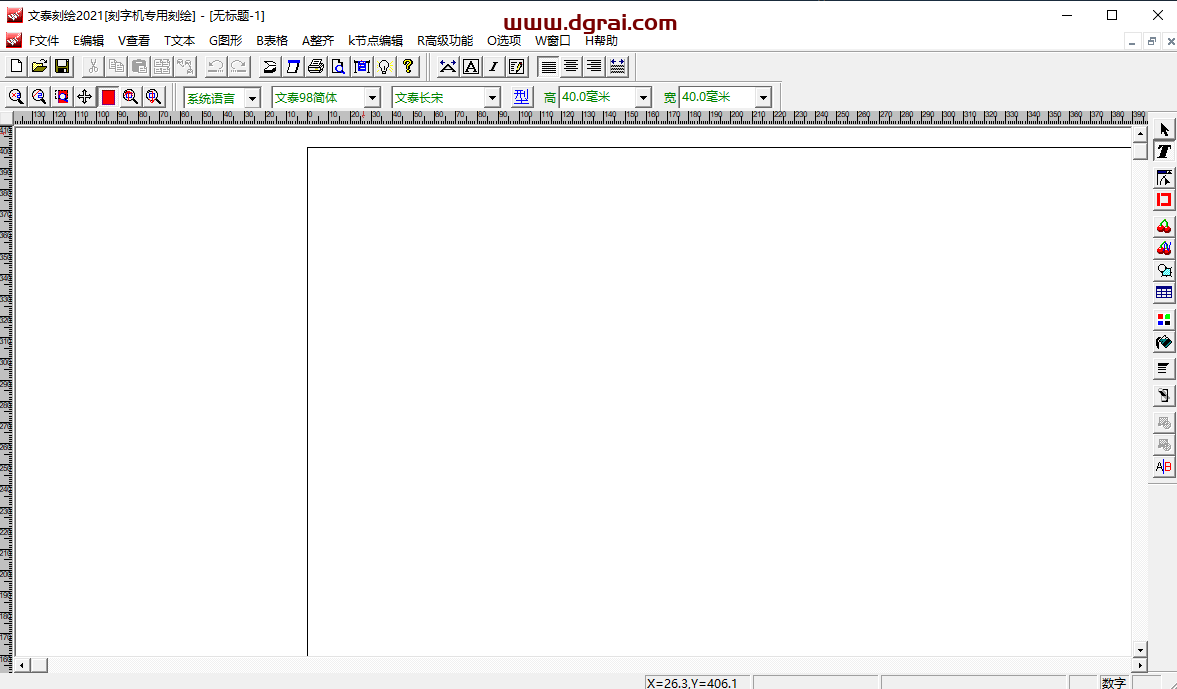Click the Paste clipboard icon

point(140,67)
